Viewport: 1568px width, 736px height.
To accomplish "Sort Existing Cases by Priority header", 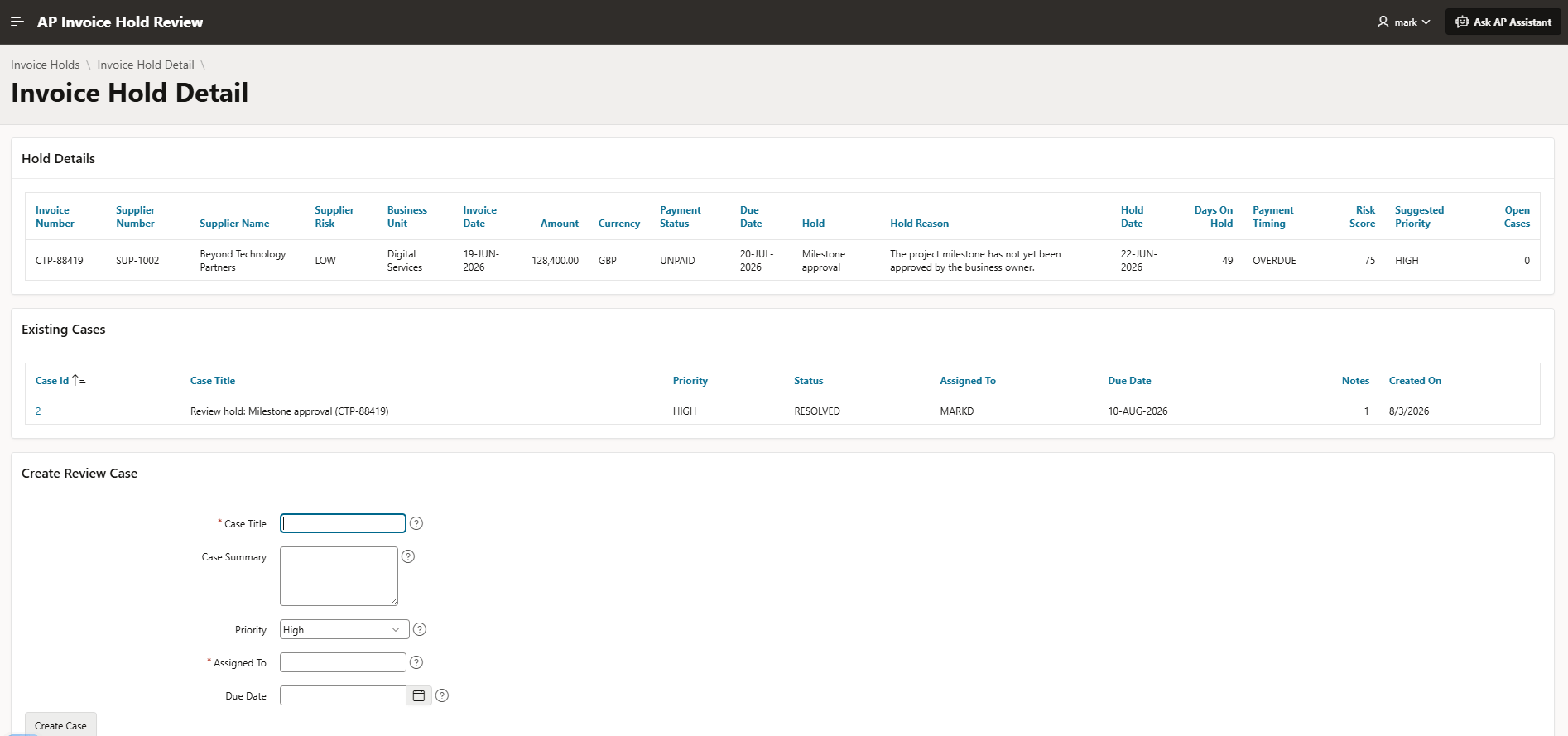I will coord(690,381).
